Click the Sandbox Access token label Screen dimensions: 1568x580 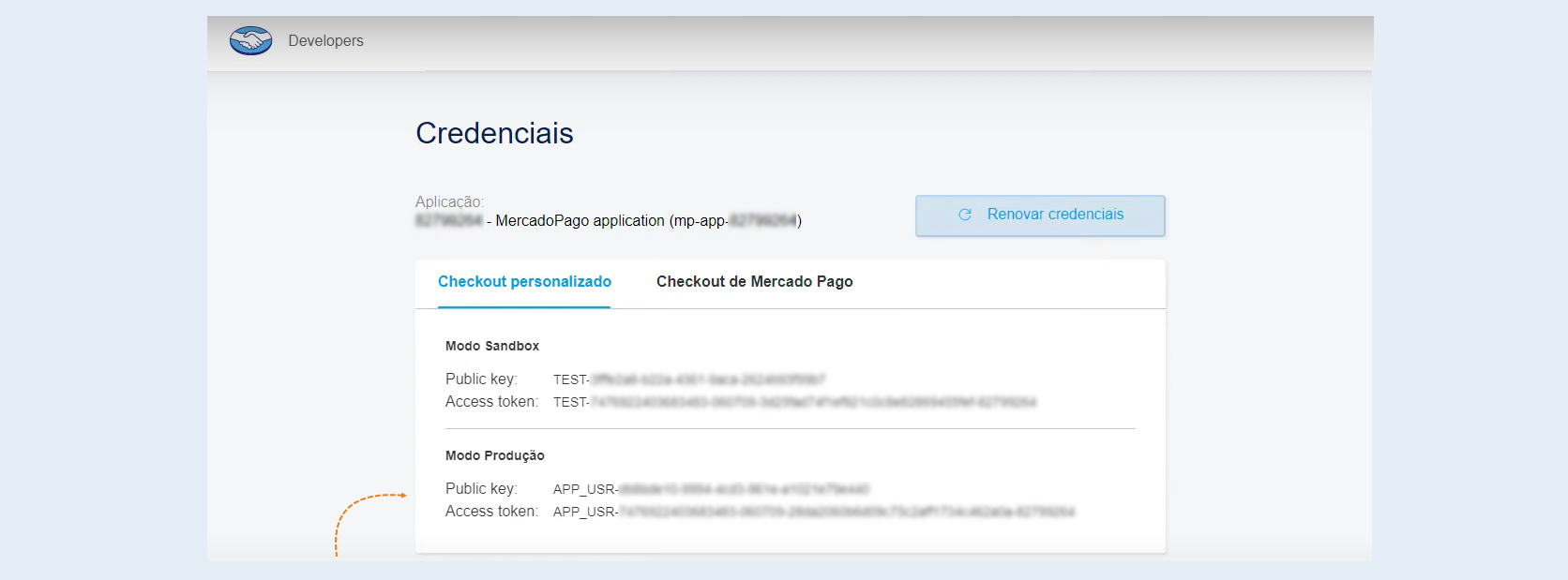point(491,401)
